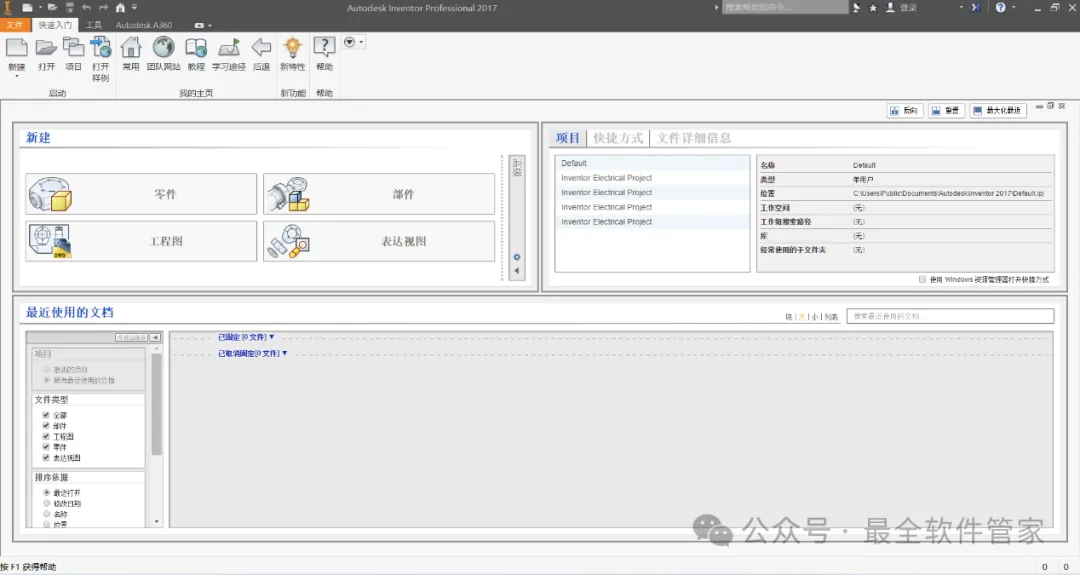1080x575 pixels.
Task: Click 登录 (Sign In) text link
Action: click(908, 8)
